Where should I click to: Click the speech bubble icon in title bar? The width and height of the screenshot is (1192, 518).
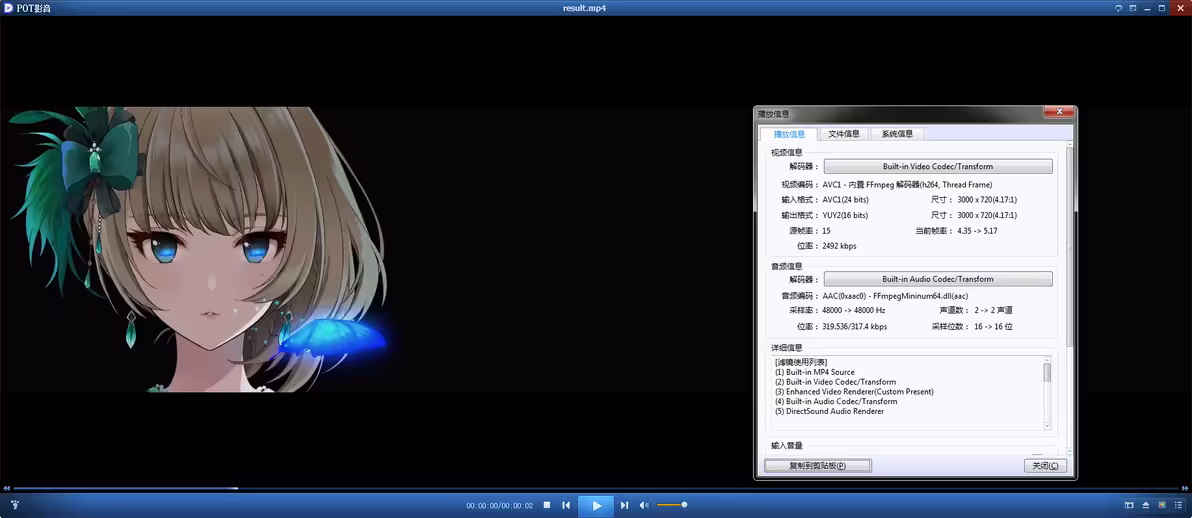pyautogui.click(x=1118, y=8)
